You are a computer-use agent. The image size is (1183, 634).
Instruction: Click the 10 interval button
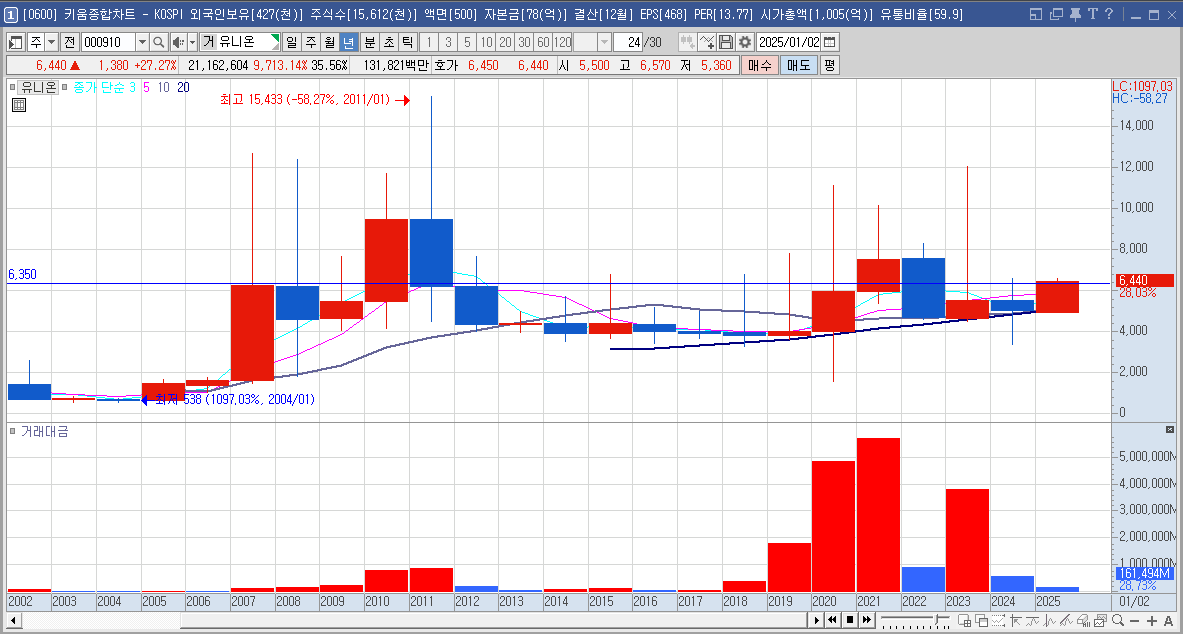pyautogui.click(x=486, y=42)
